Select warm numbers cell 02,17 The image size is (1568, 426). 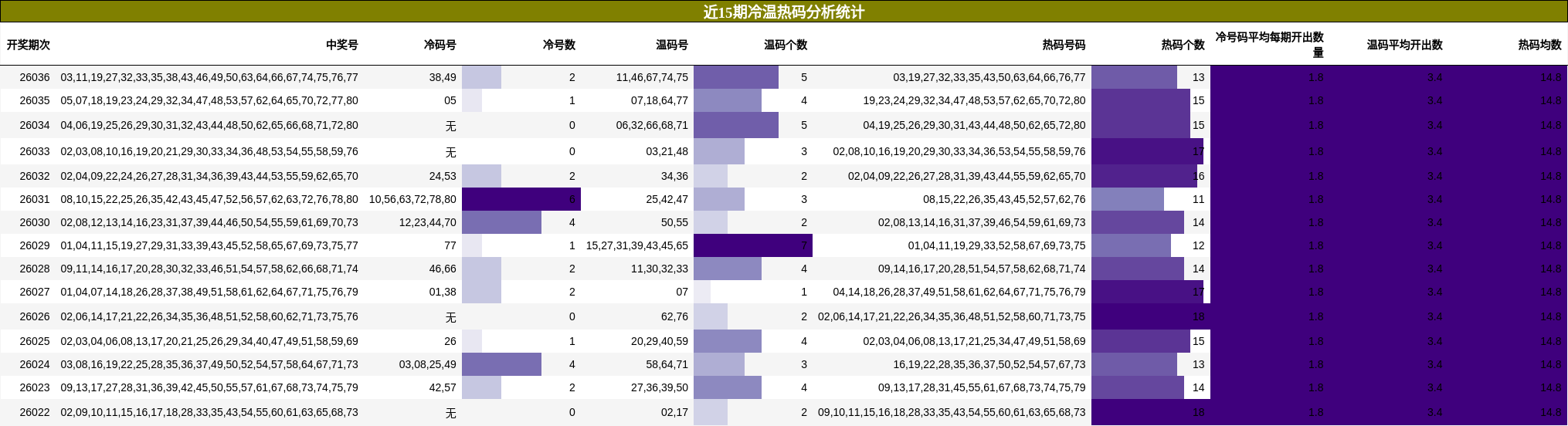pyautogui.click(x=674, y=412)
